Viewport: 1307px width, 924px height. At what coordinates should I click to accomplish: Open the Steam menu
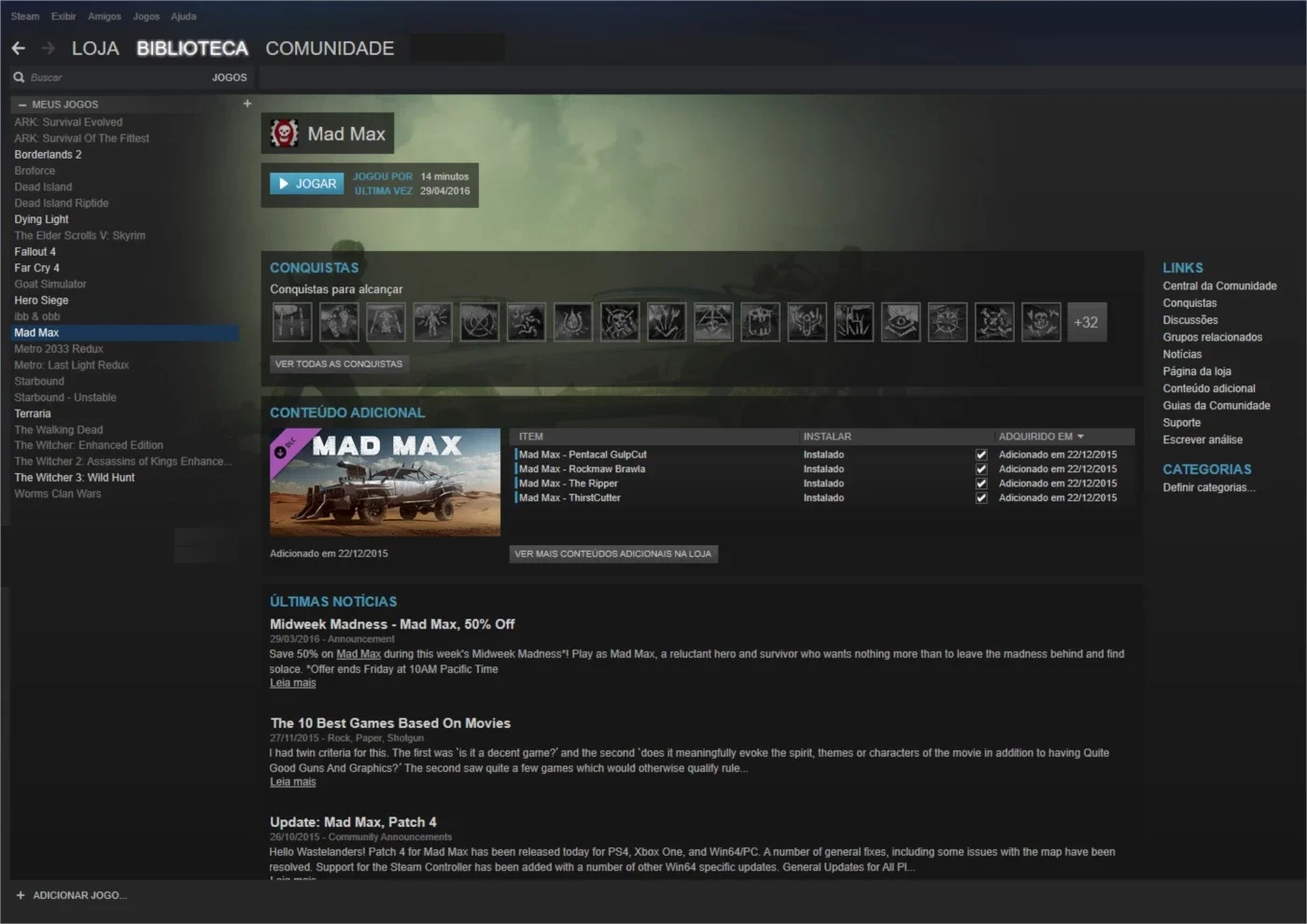pos(25,16)
